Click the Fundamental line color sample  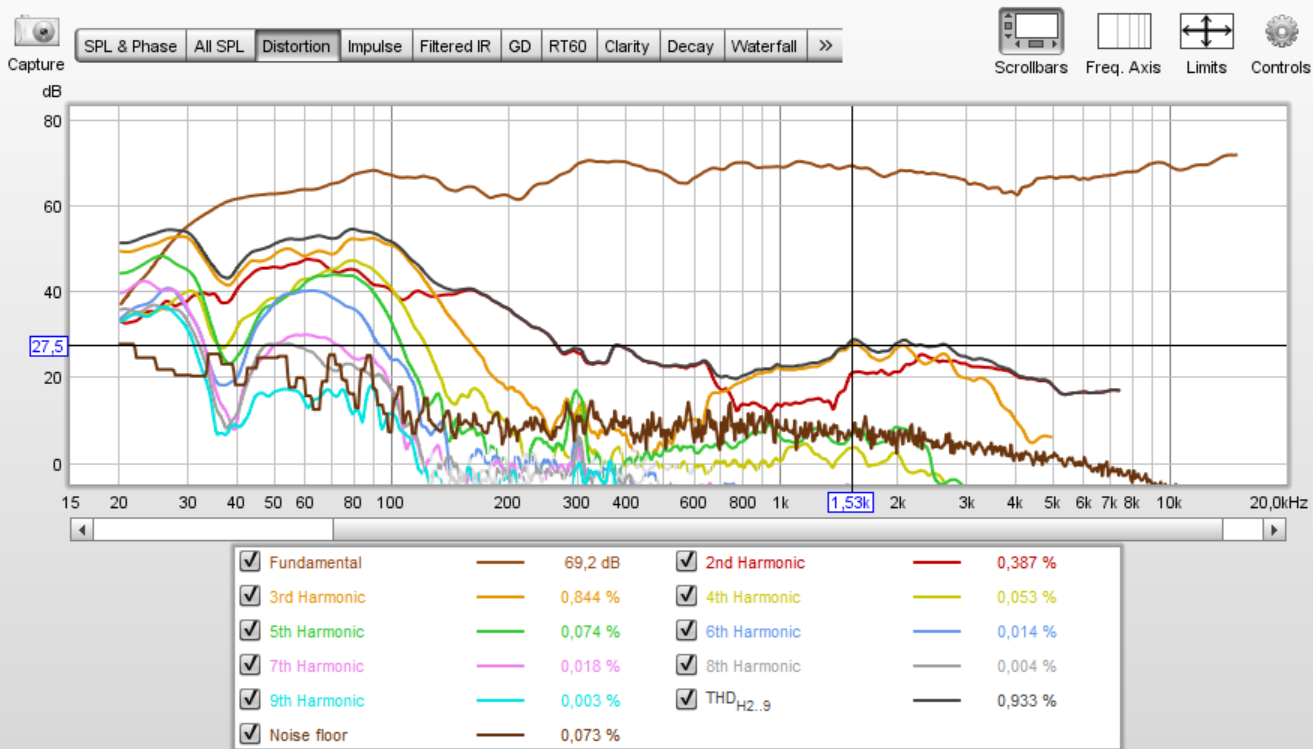(x=500, y=563)
